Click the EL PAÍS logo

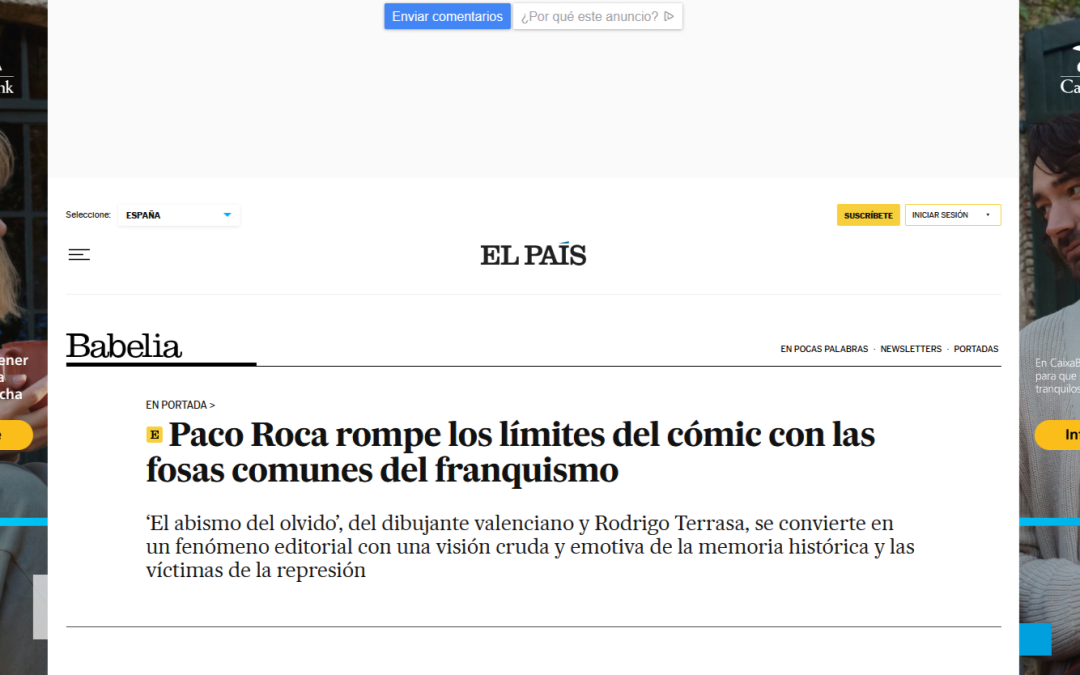(533, 255)
